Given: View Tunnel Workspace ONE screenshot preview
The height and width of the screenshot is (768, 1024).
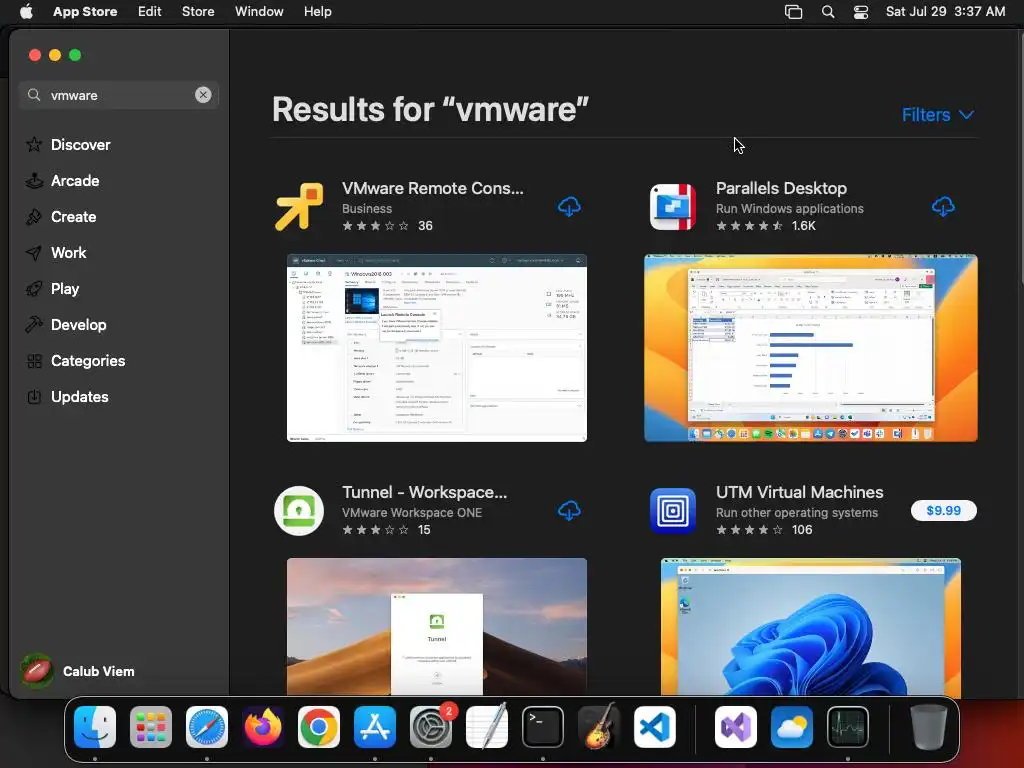Looking at the screenshot, I should (437, 626).
